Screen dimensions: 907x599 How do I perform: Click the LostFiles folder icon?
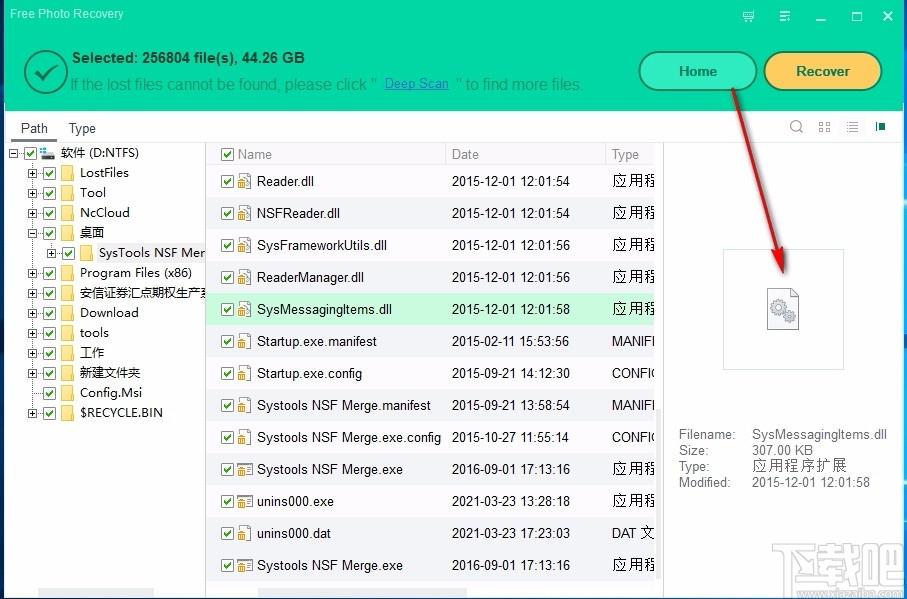pyautogui.click(x=68, y=173)
